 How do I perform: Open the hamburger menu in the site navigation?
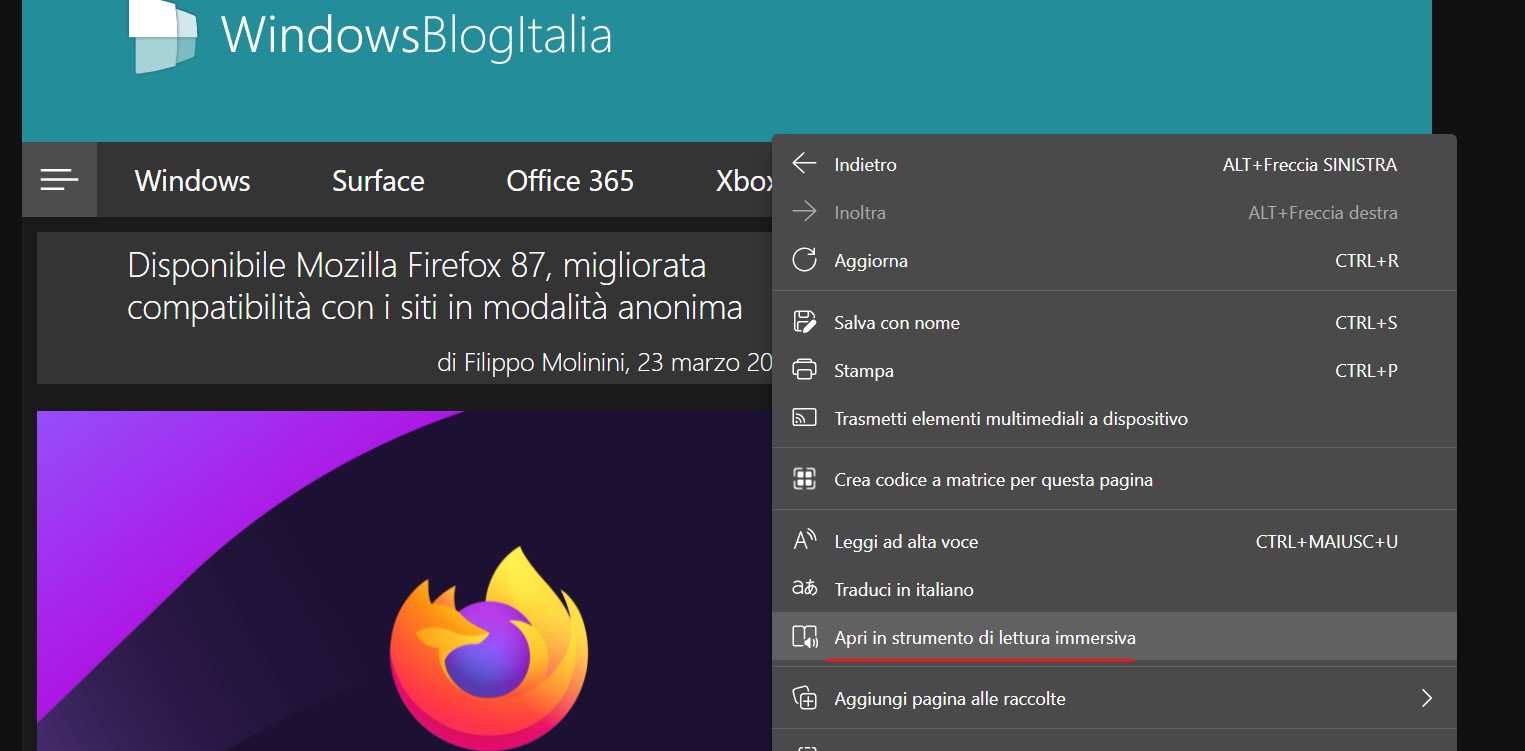pyautogui.click(x=59, y=180)
